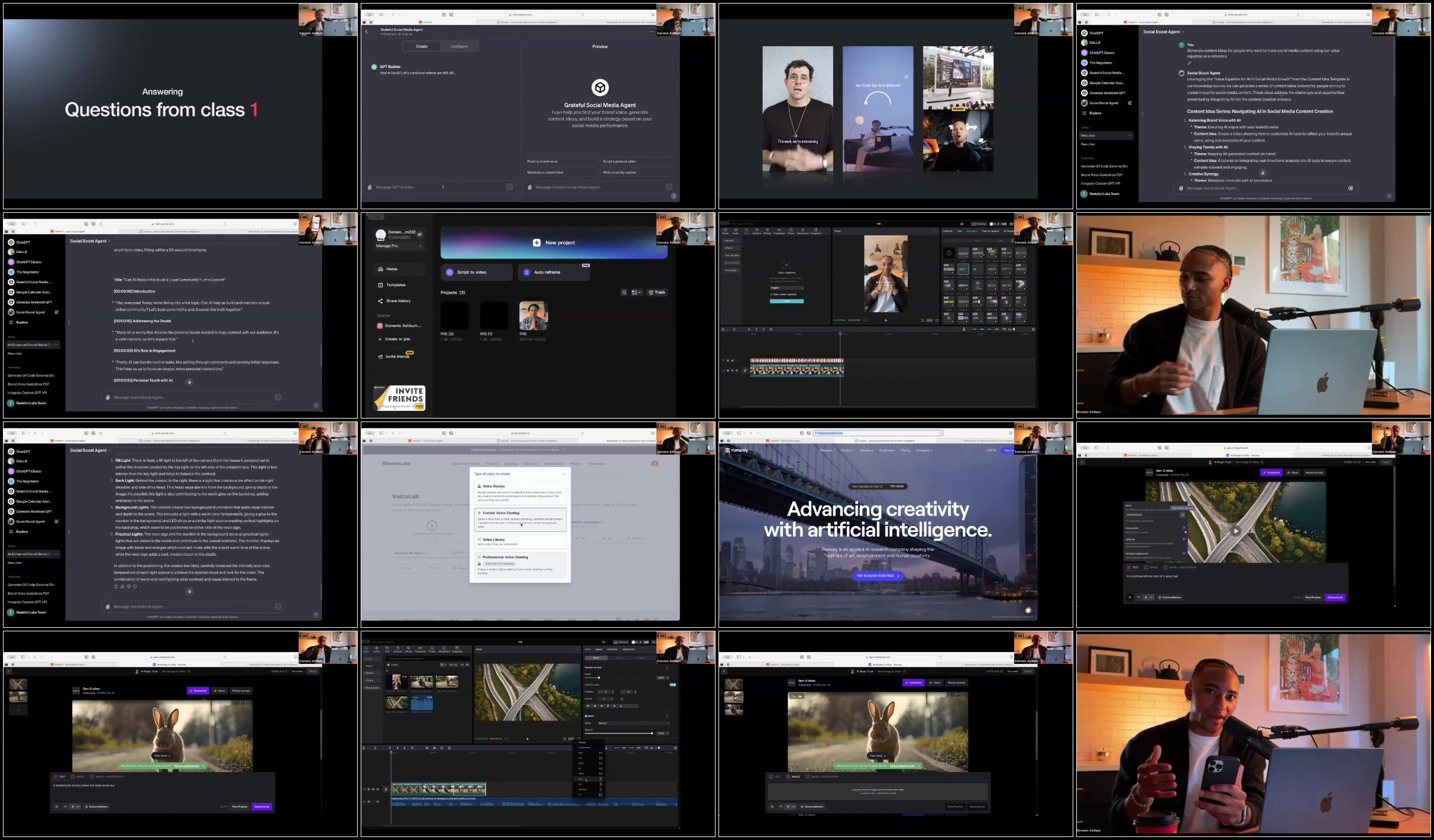
Task: Open the Blend mode Normal dropdown
Action: [x=634, y=723]
